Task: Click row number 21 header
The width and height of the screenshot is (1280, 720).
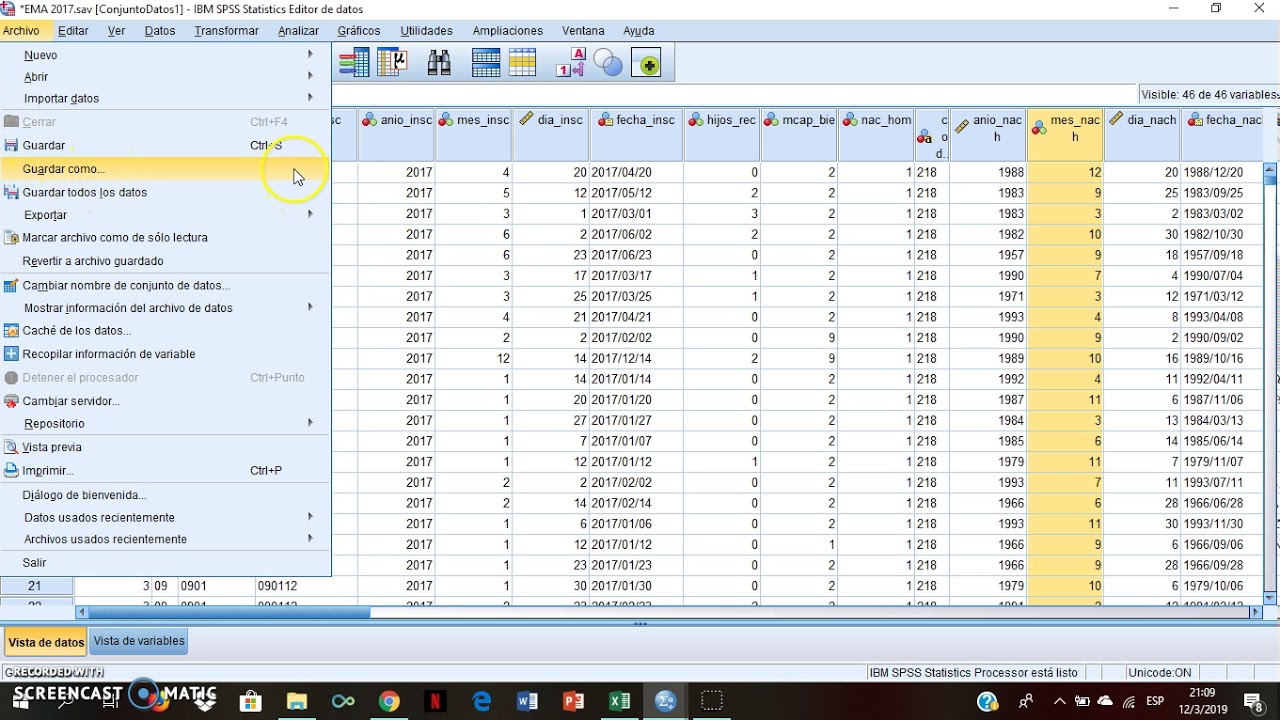Action: pos(35,586)
